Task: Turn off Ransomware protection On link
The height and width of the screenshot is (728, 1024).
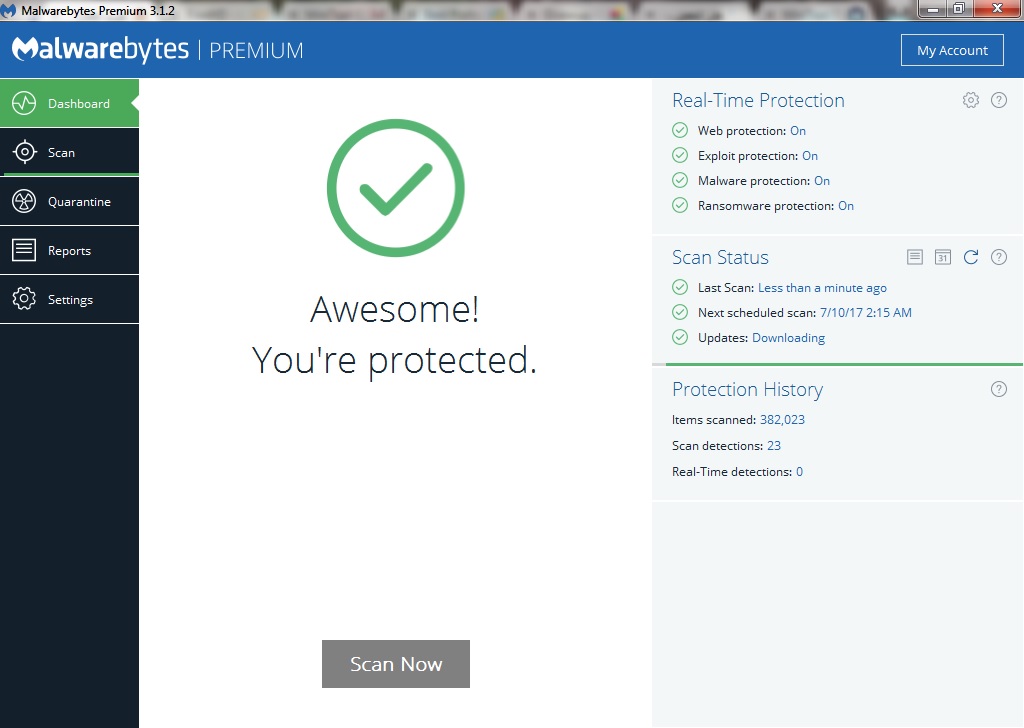Action: coord(846,206)
